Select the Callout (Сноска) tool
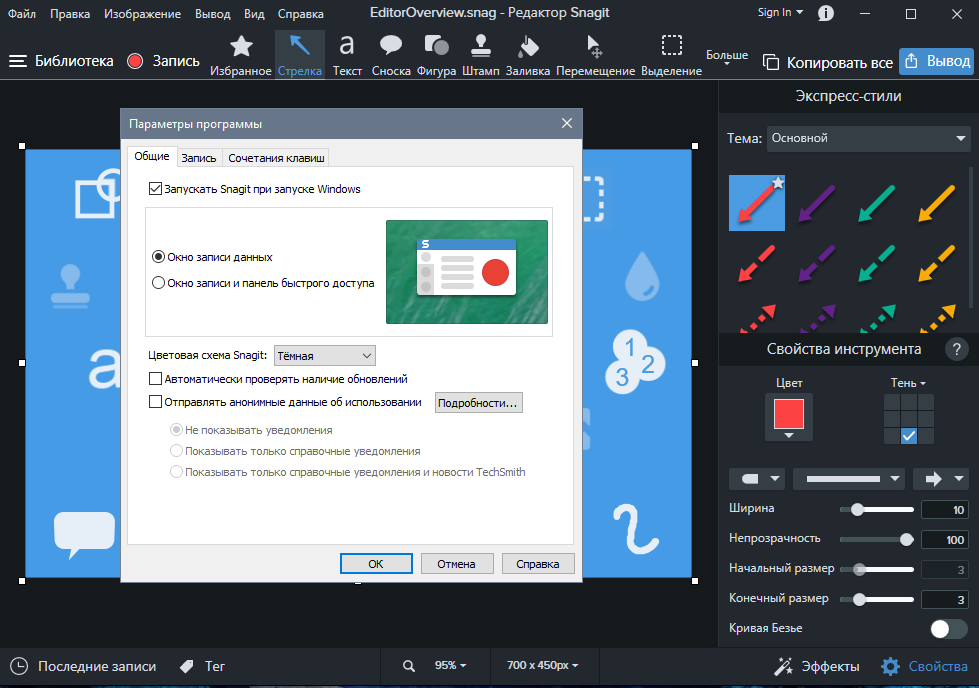Screen dimensions: 979x688 pyautogui.click(x=391, y=55)
